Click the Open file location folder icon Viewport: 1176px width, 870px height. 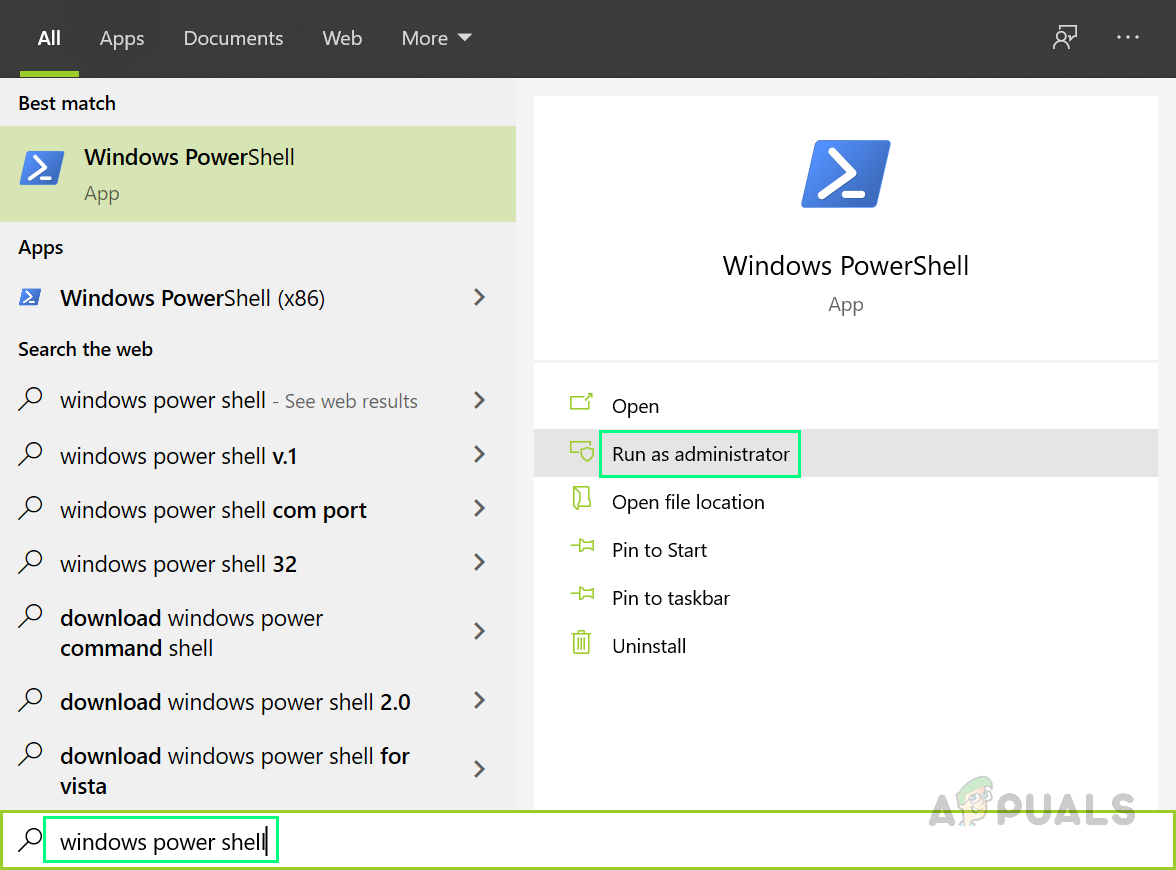(581, 498)
